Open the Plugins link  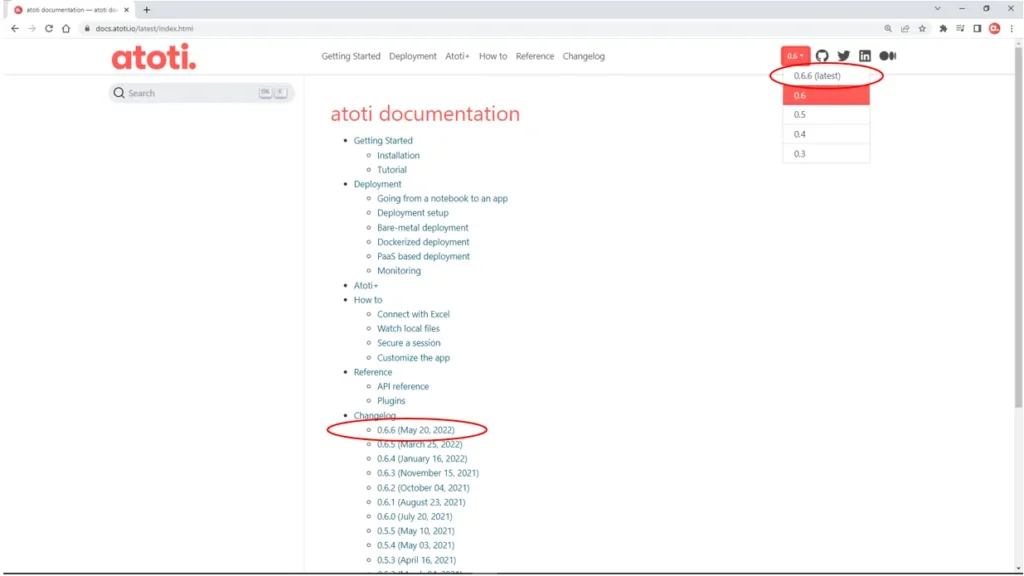tap(391, 401)
